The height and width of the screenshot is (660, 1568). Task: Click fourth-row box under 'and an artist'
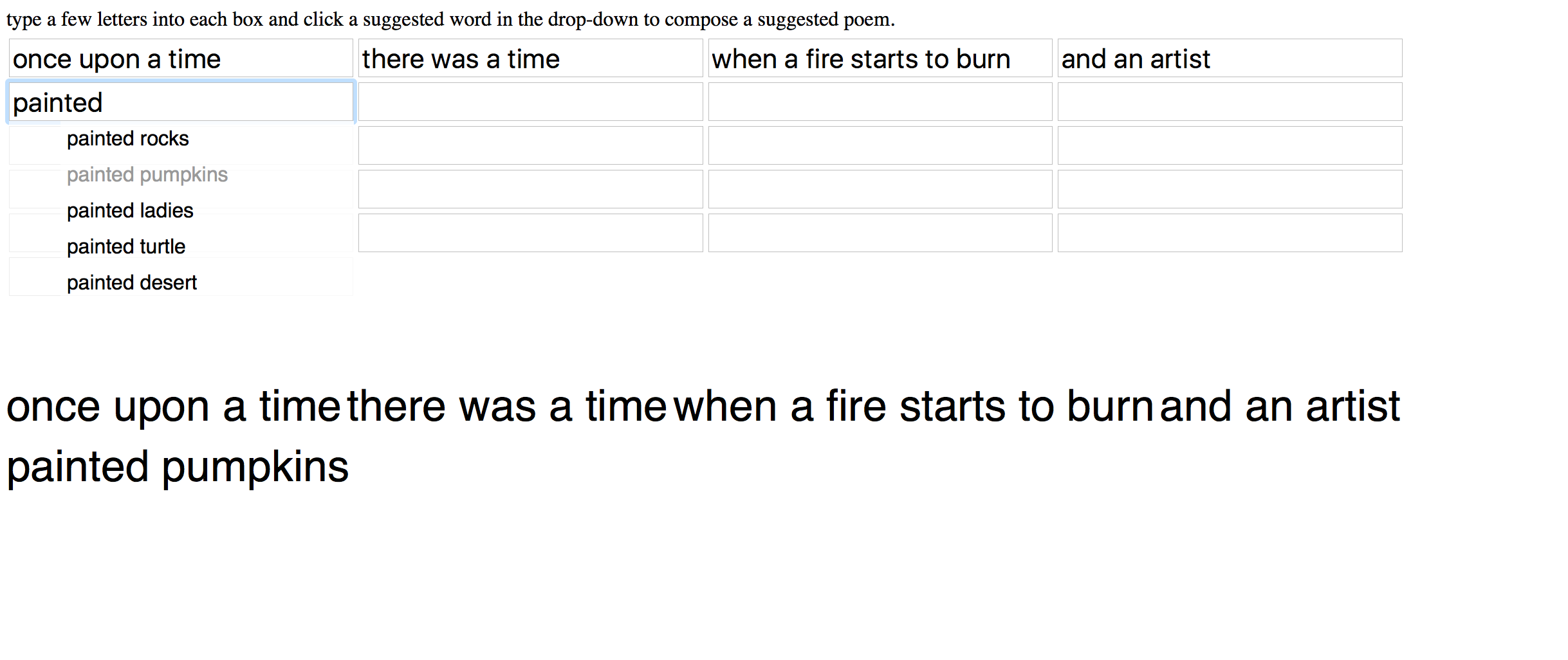[x=1230, y=189]
